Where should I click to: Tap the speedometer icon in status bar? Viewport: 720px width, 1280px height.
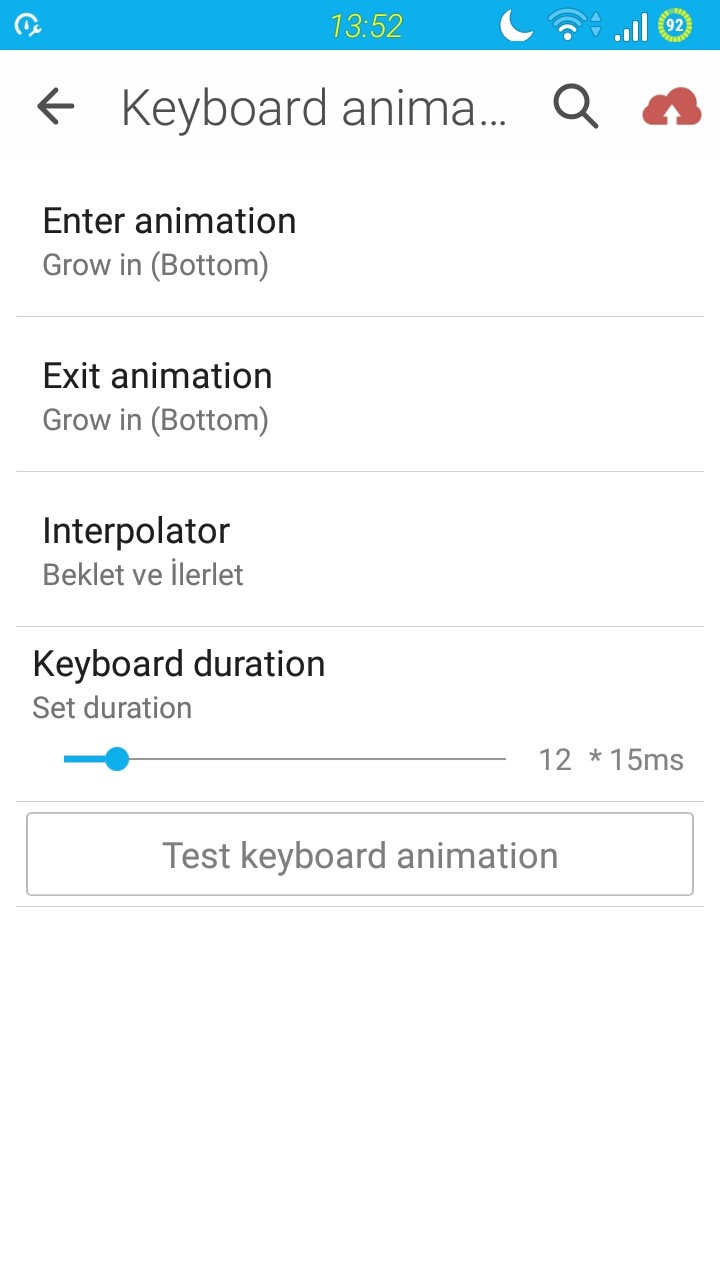[28, 26]
